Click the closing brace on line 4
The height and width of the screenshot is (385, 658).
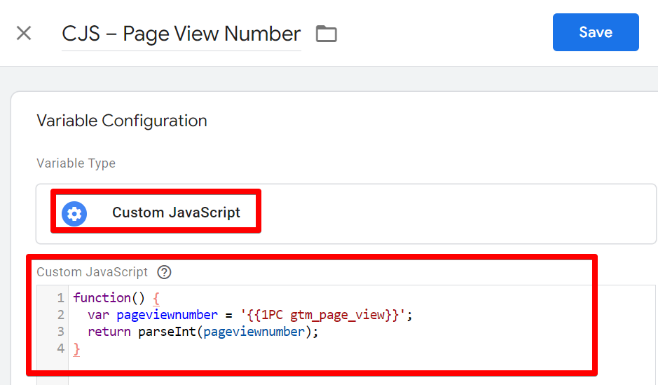76,349
